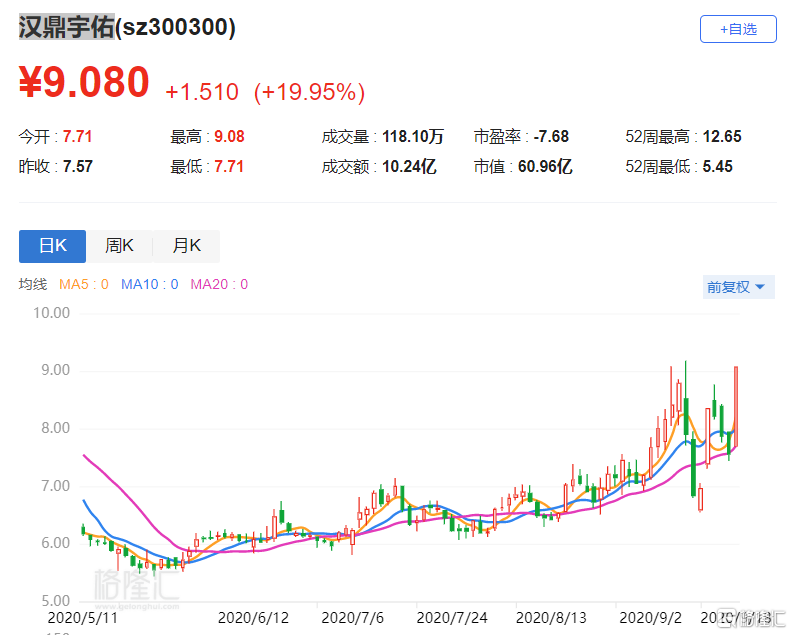Click the 成交量 volume 118.10万
792x635 pixels.
tap(413, 136)
